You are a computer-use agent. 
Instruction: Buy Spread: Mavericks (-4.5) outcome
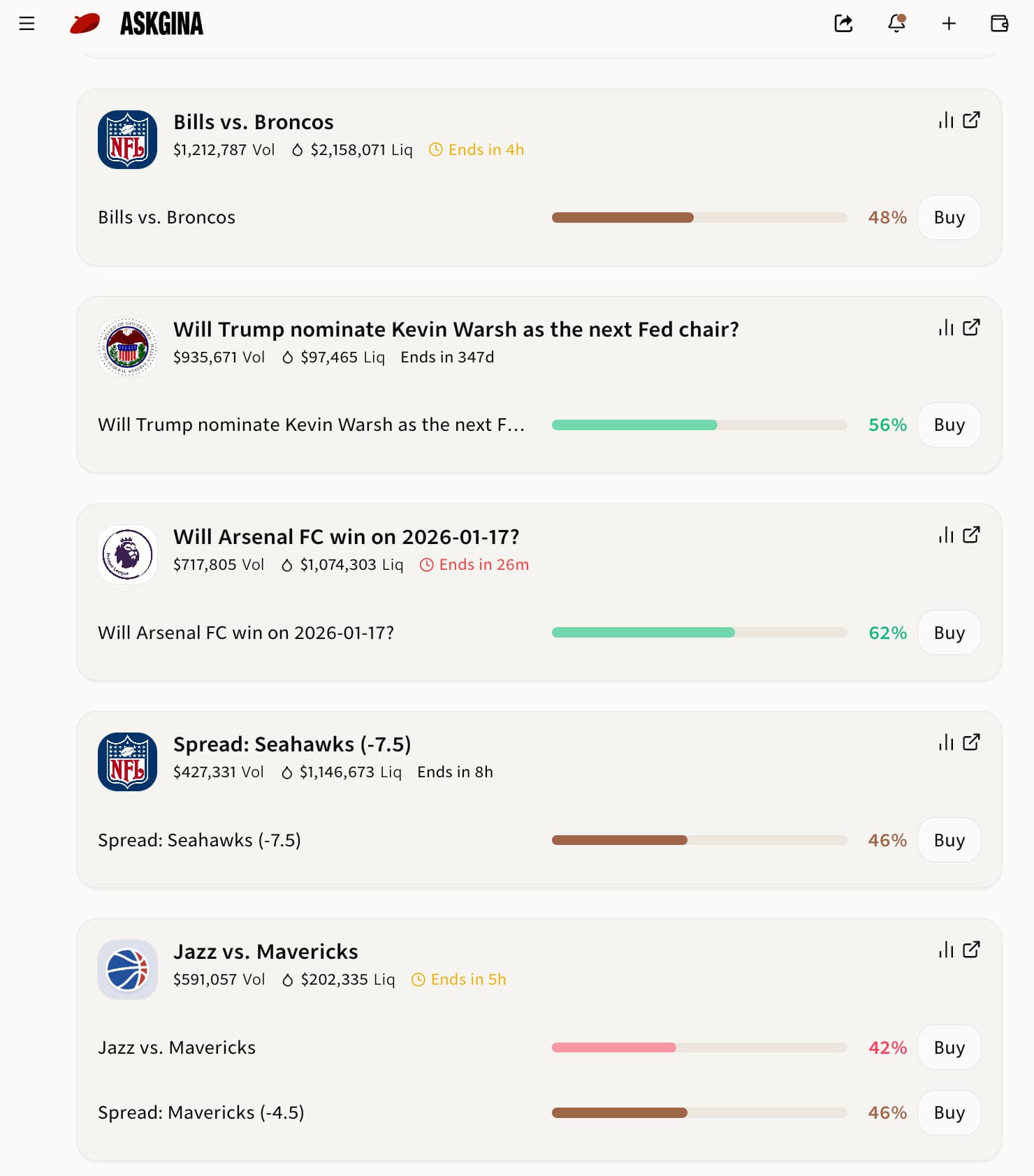pos(949,1112)
